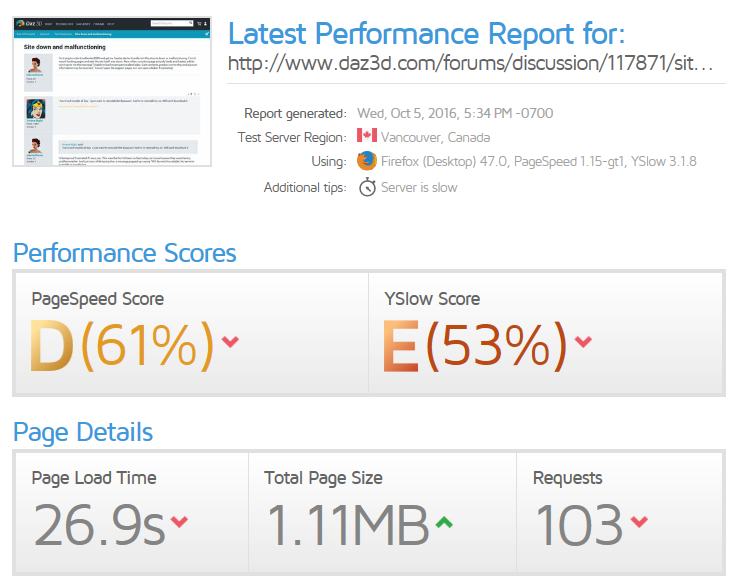733x576 pixels.
Task: Click the Total Page Size up arrow
Action: tap(444, 522)
